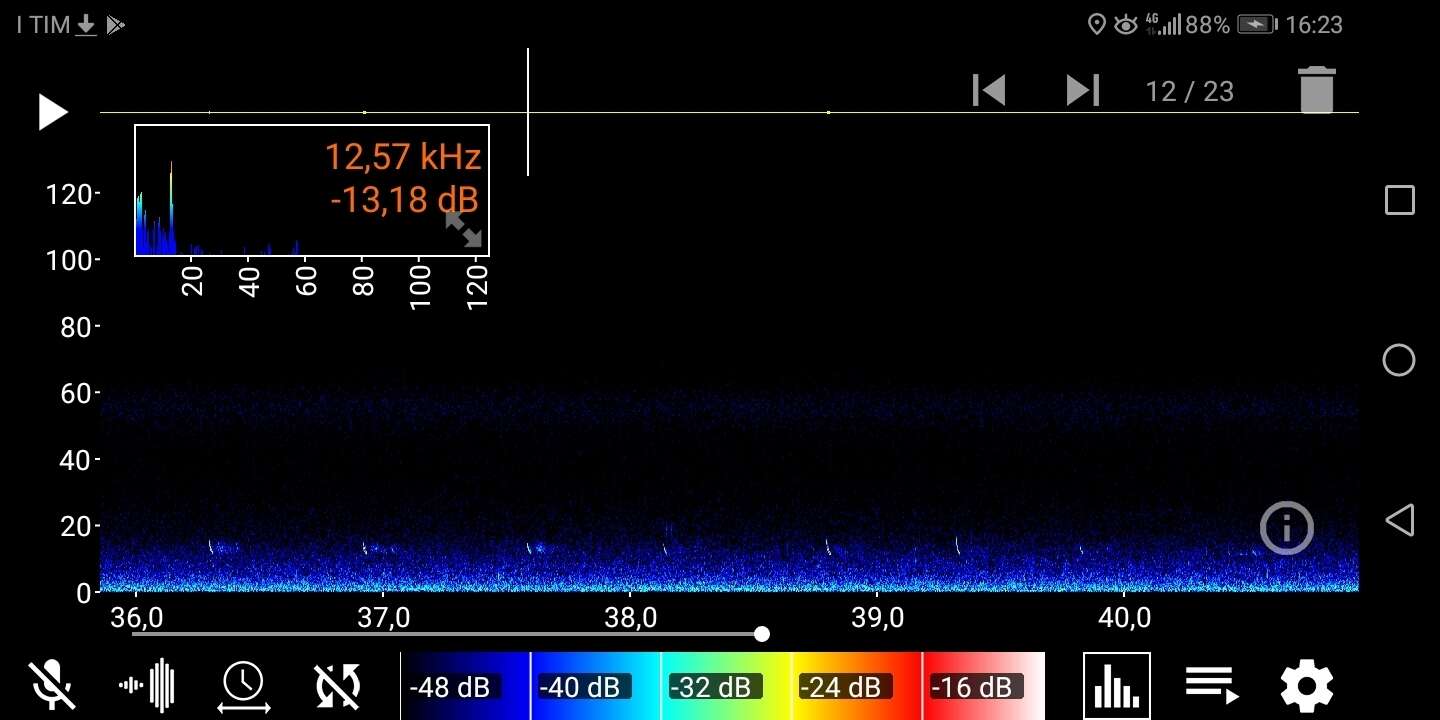Click the location status icon
Image resolution: width=1440 pixels, height=720 pixels.
(1097, 25)
